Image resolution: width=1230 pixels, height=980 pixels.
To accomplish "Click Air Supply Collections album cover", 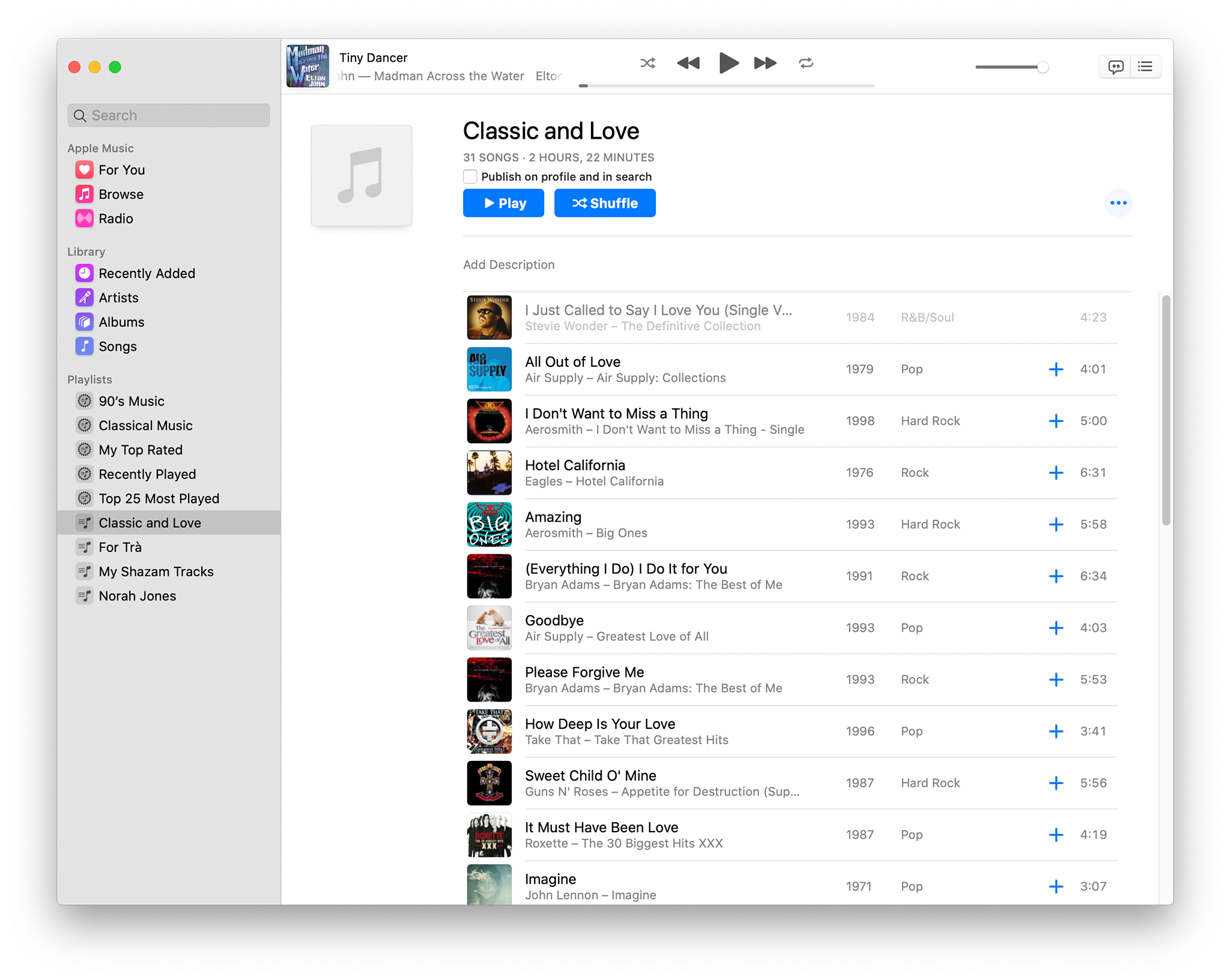I will [x=489, y=369].
